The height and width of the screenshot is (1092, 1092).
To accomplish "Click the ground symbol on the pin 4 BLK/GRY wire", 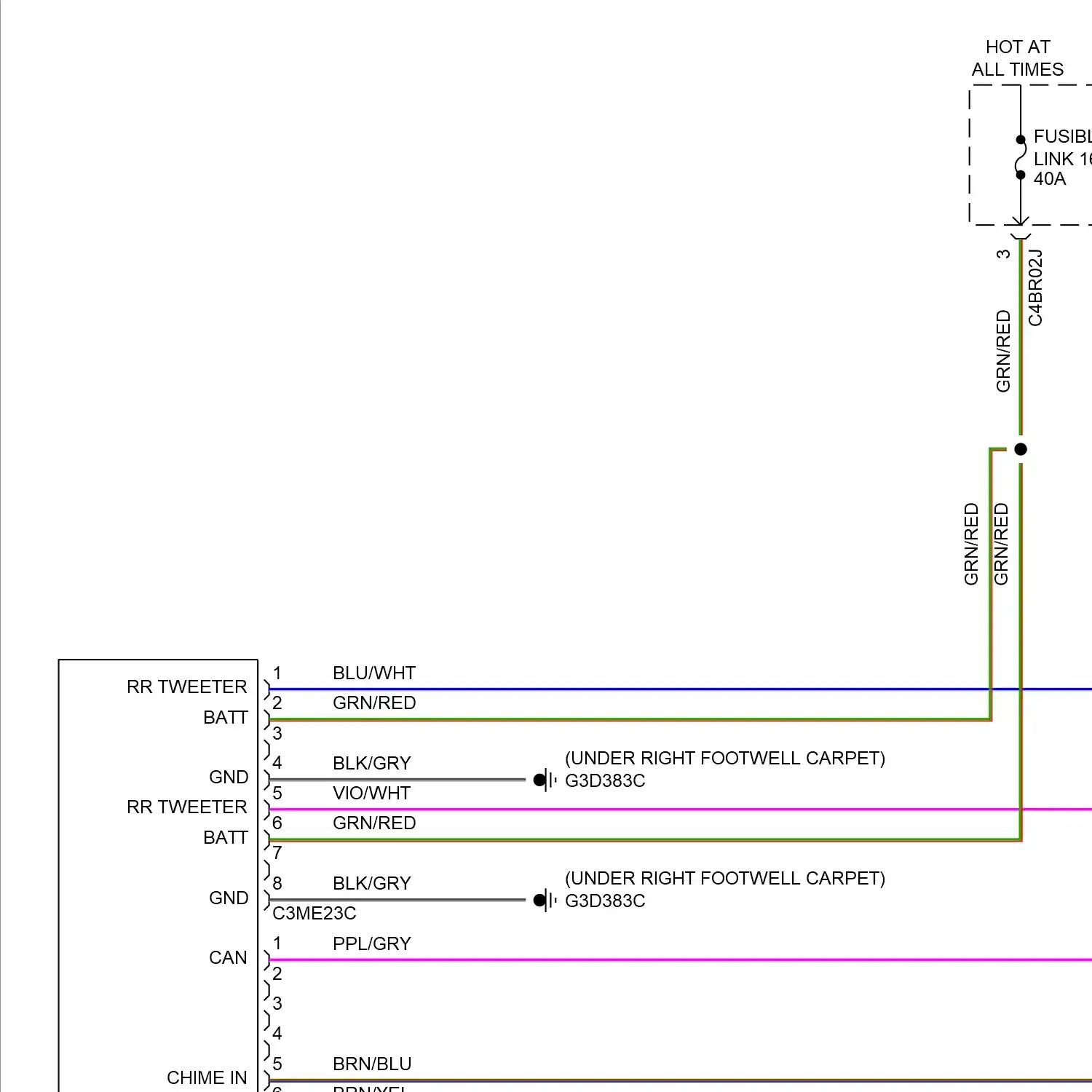I will pyautogui.click(x=545, y=780).
